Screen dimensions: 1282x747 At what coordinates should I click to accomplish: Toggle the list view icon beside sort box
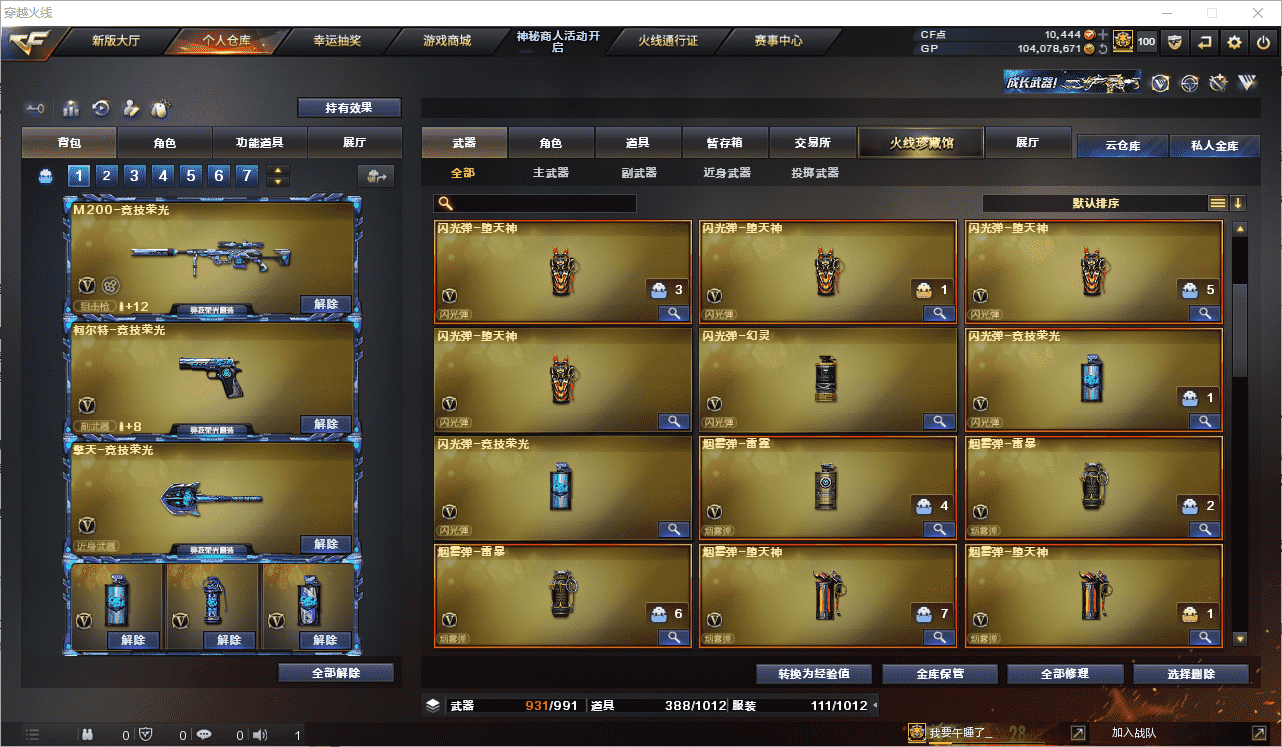(x=1217, y=203)
